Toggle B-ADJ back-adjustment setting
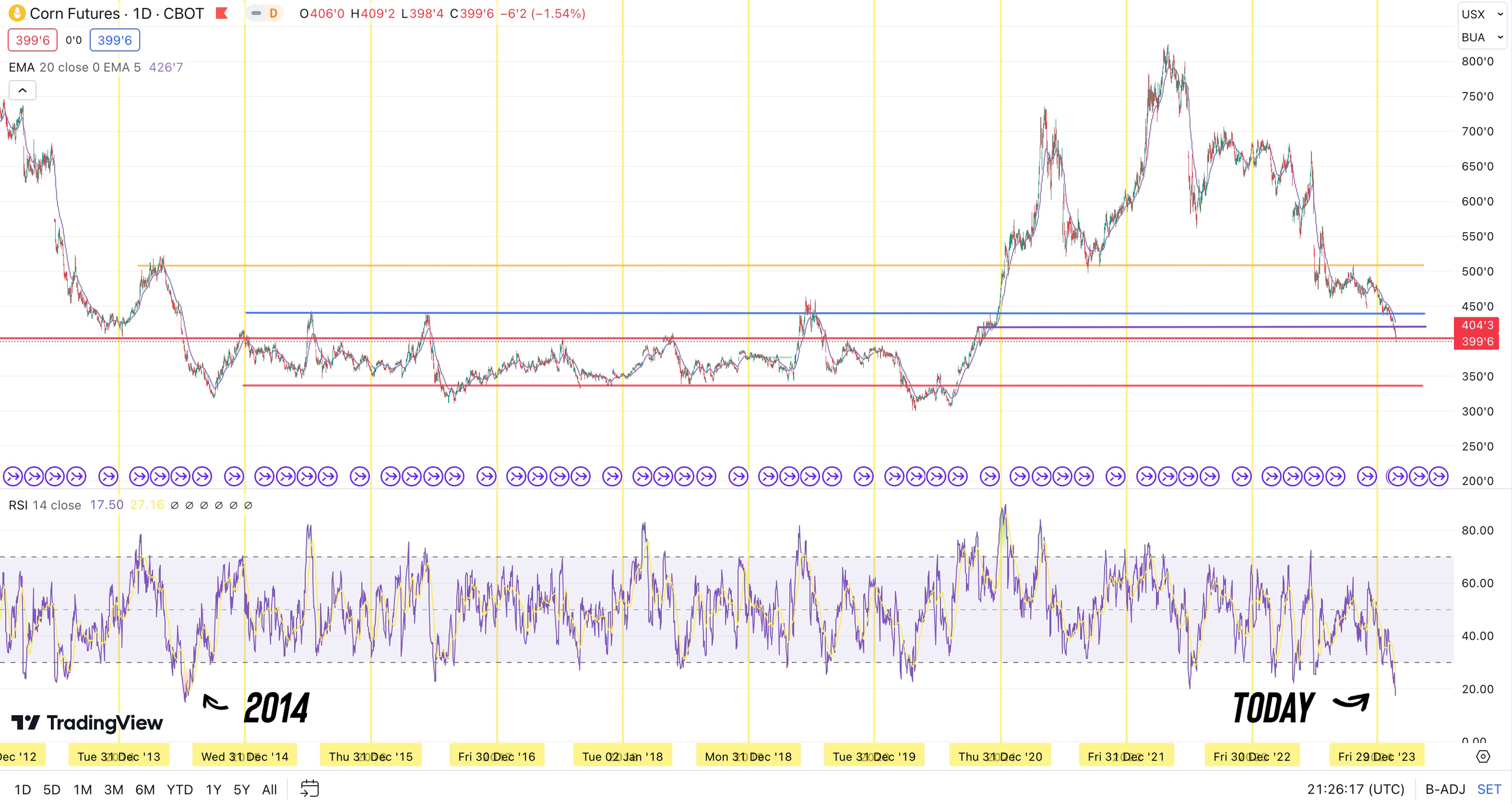The image size is (1512, 804). tap(1445, 789)
